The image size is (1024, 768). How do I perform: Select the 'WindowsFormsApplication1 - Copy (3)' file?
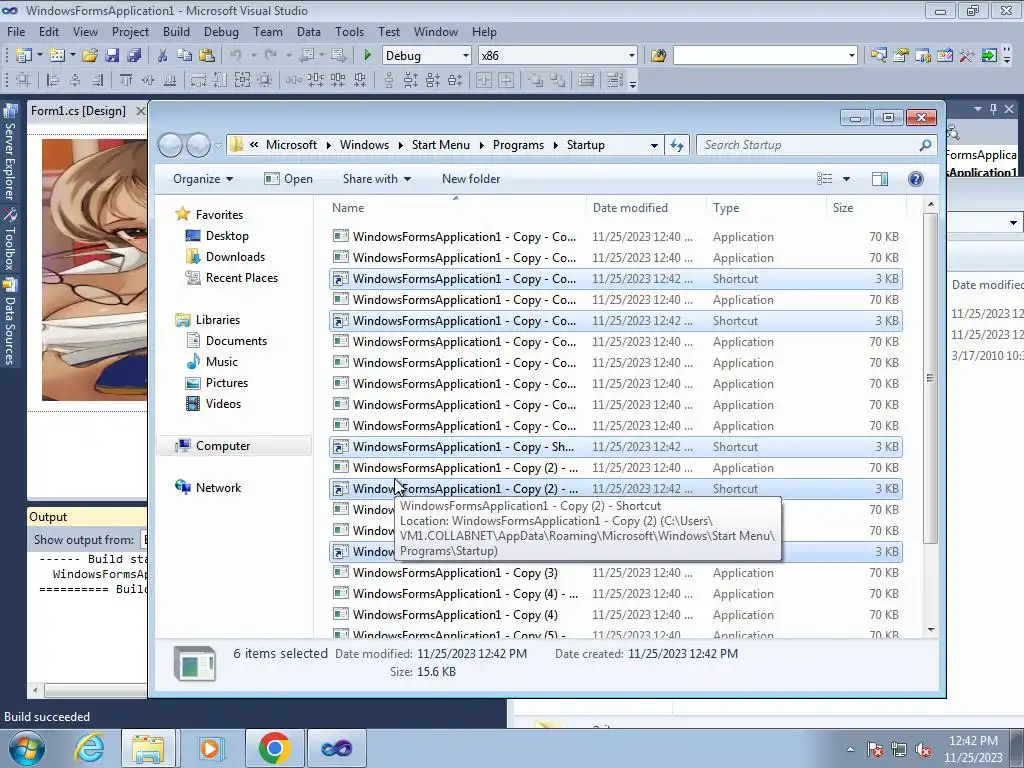pyautogui.click(x=455, y=573)
